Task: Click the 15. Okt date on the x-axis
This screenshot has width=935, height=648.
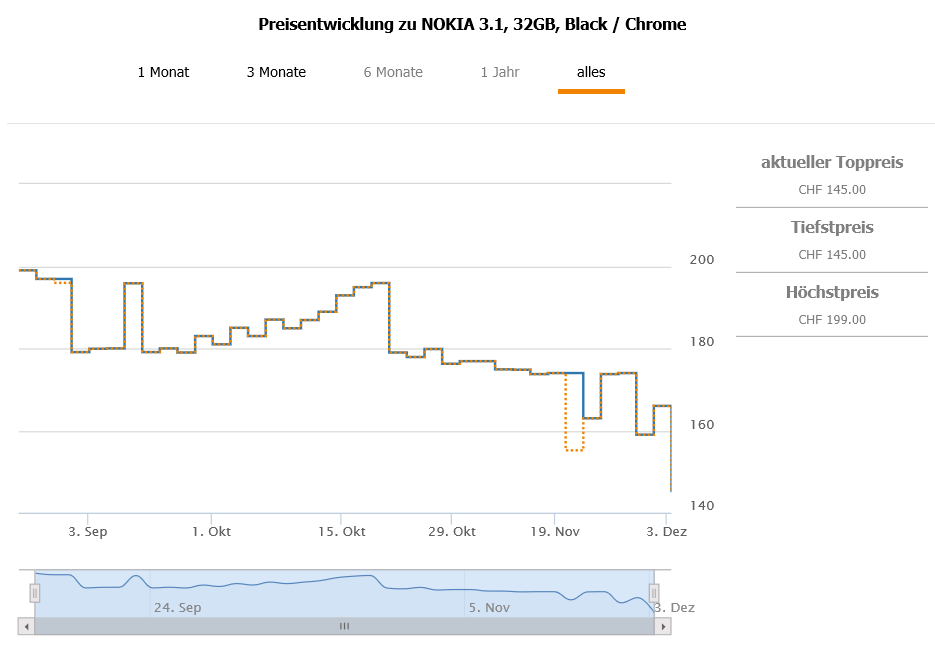Action: pos(342,531)
